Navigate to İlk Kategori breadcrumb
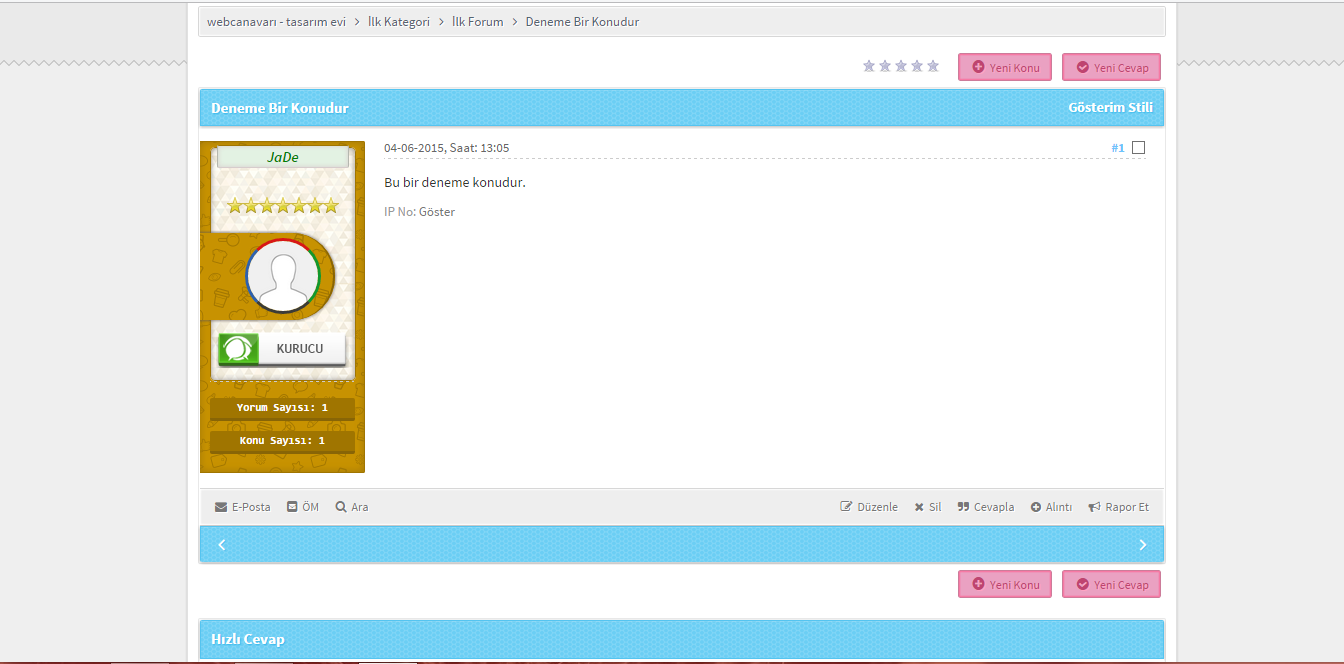Viewport: 1344px width, 664px height. click(398, 22)
